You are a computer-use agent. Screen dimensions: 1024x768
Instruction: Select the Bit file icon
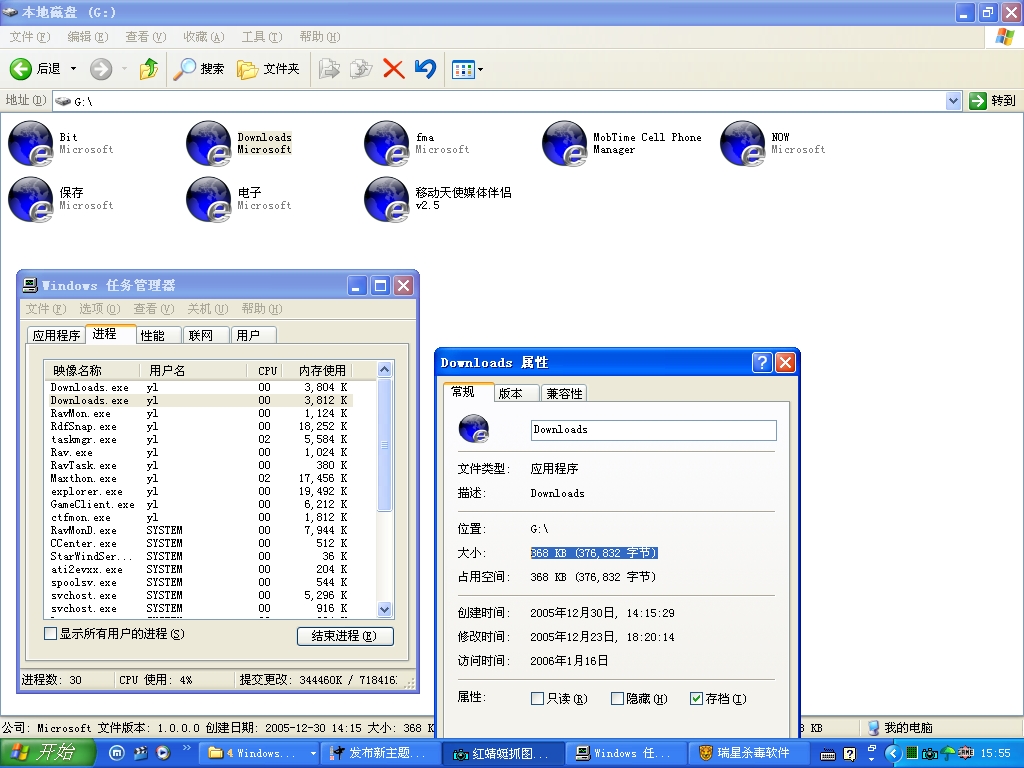[x=31, y=143]
